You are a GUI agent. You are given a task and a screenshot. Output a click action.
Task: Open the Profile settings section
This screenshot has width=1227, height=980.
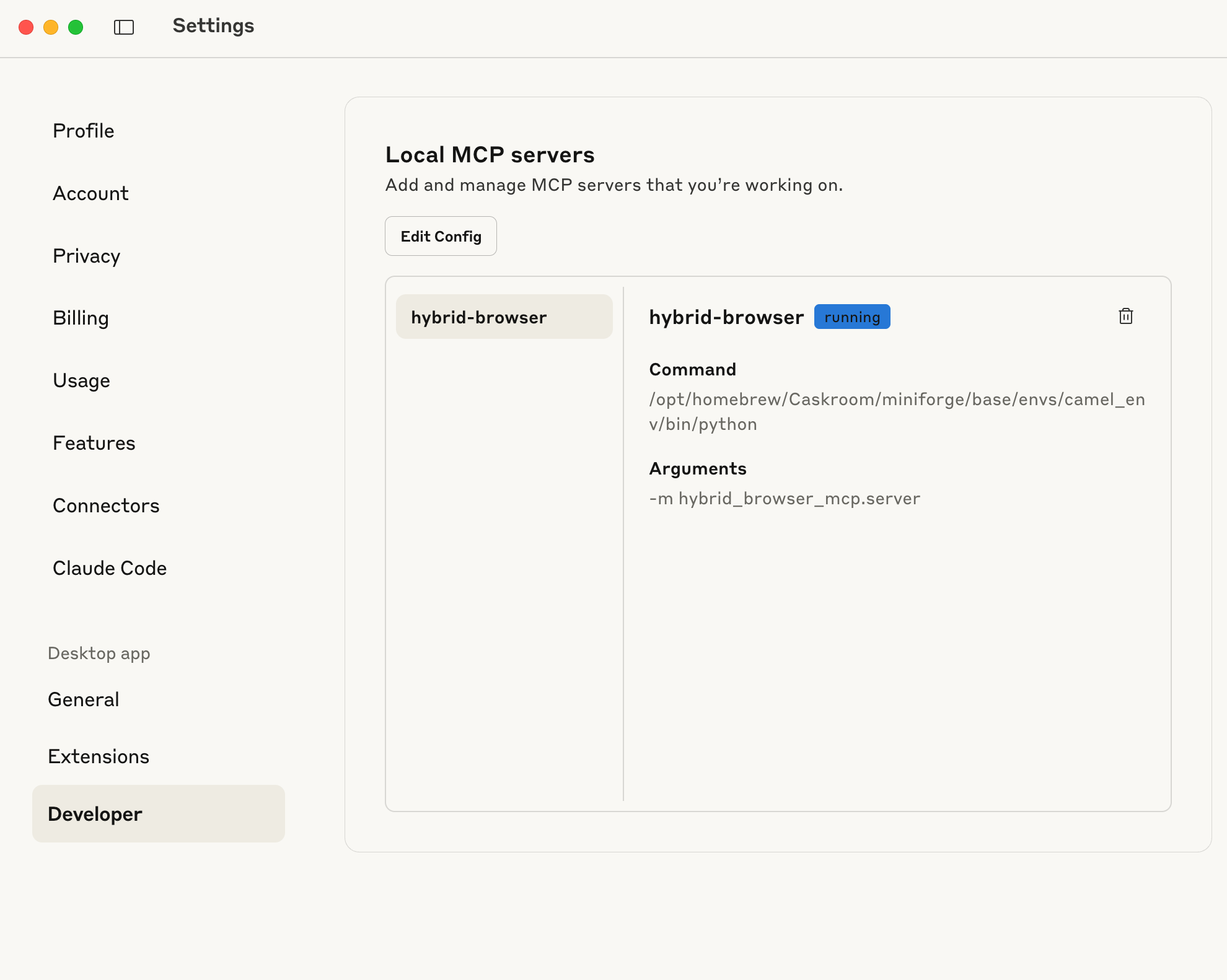(84, 131)
